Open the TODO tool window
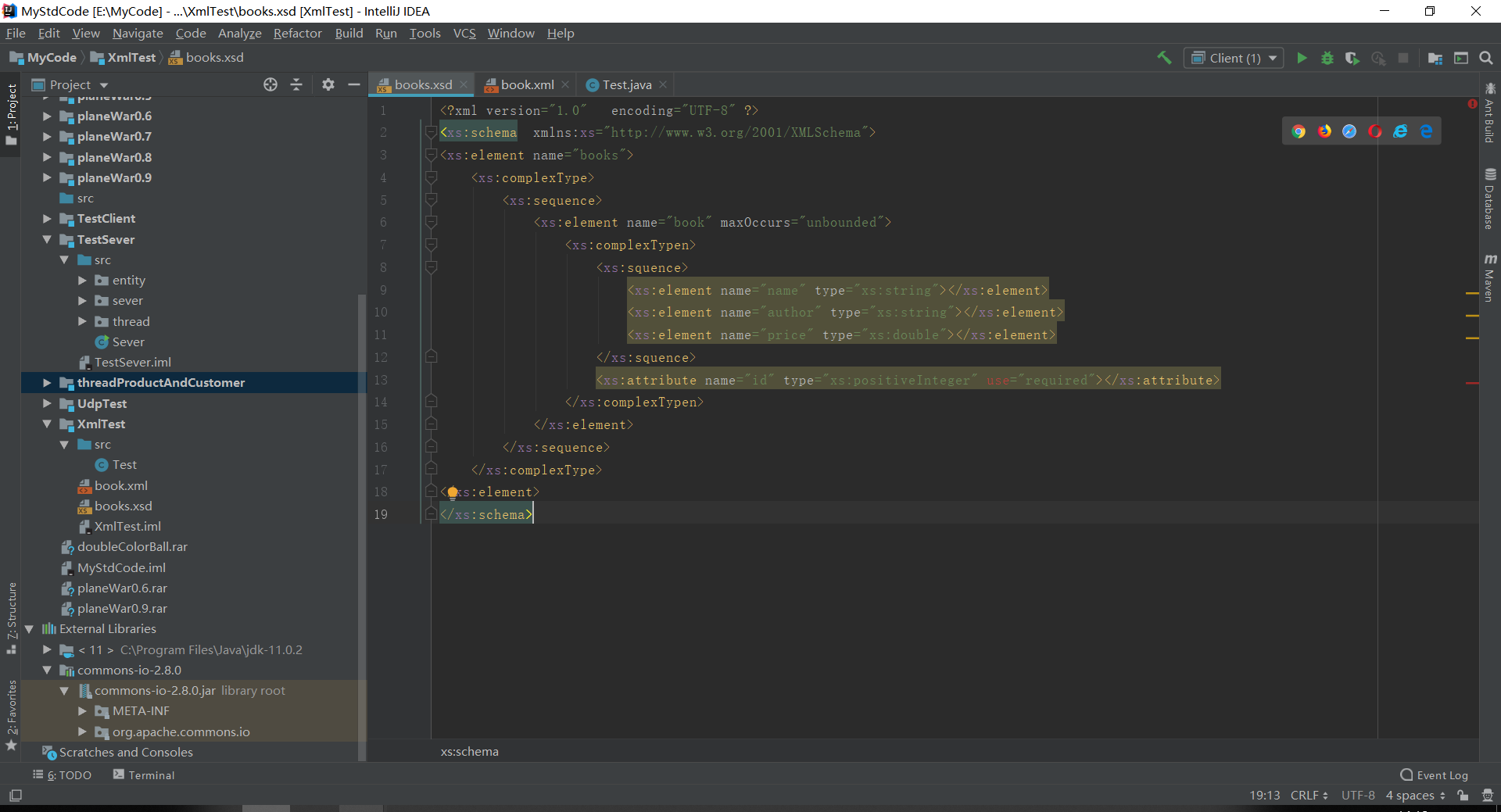 pyautogui.click(x=63, y=775)
